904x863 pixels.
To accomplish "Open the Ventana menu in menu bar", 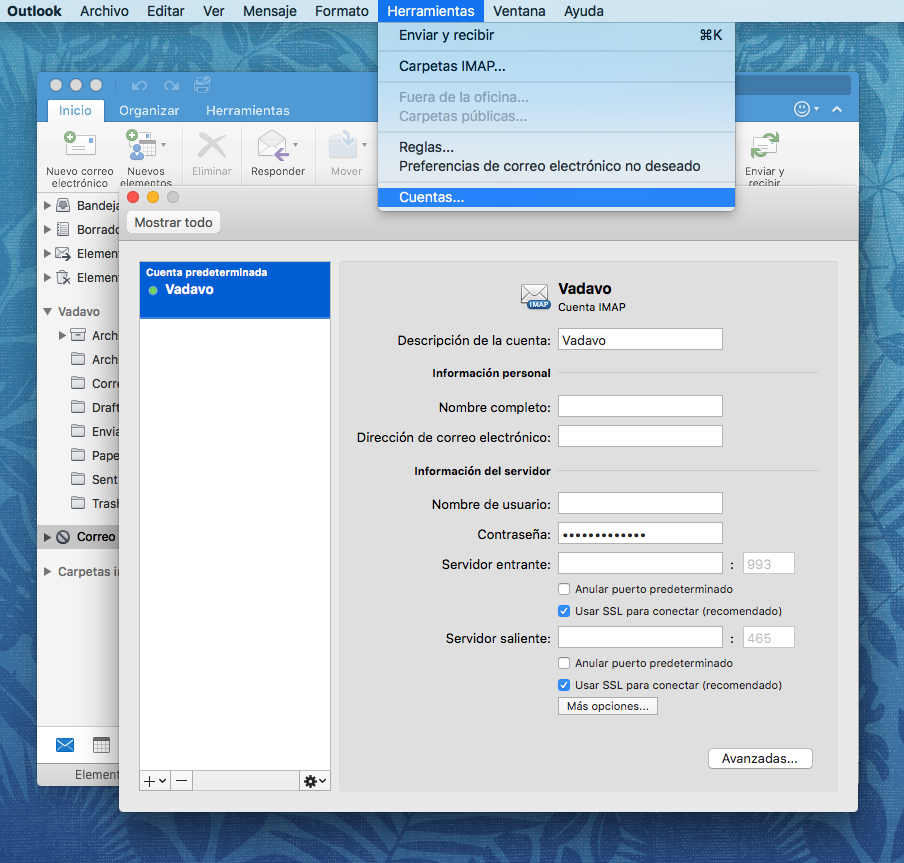I will 519,11.
